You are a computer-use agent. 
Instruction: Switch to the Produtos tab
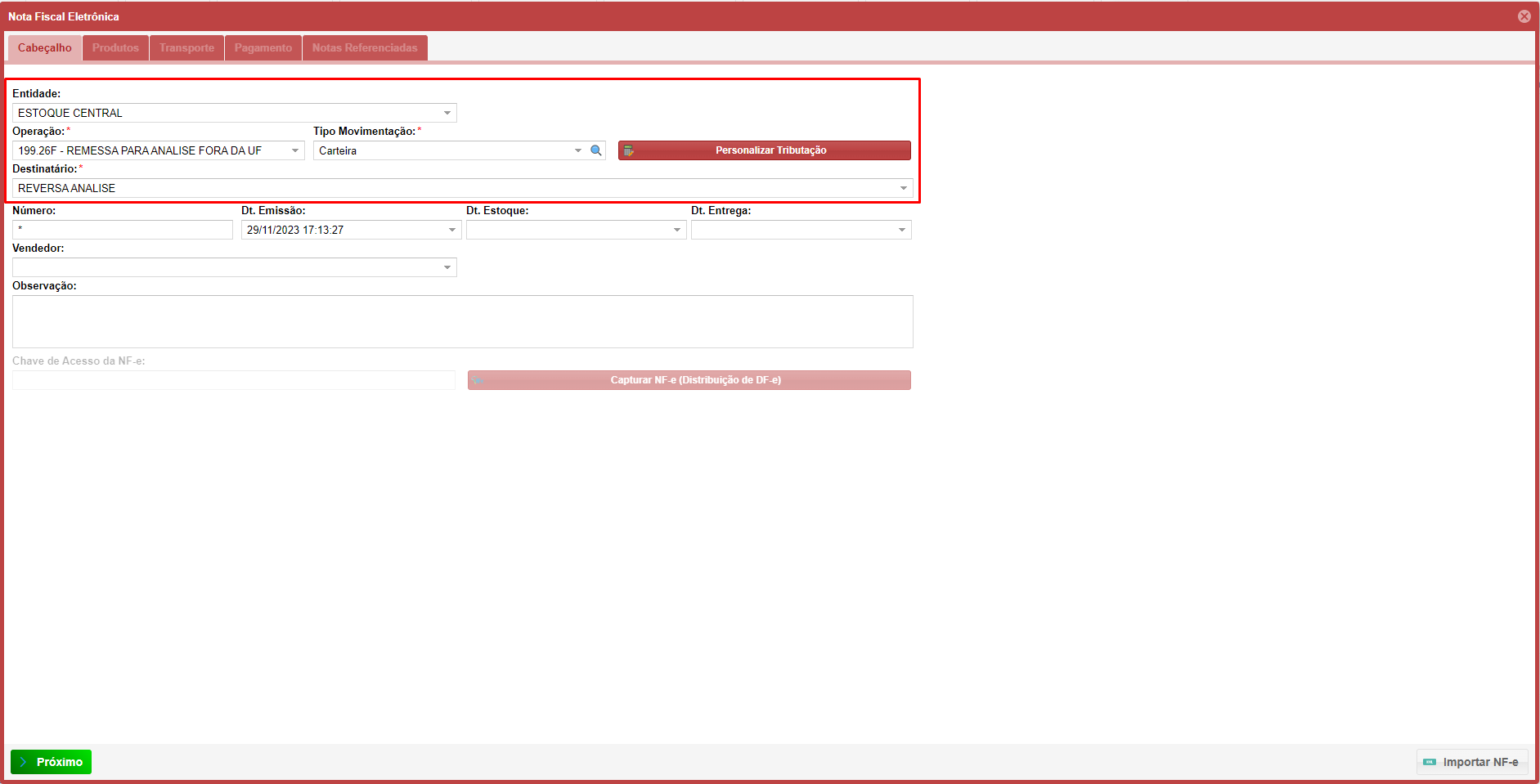[115, 47]
